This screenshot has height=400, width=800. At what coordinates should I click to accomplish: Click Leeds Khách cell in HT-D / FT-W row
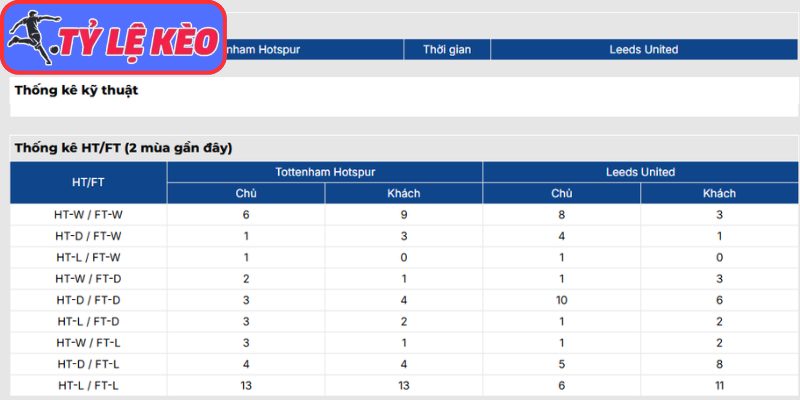tap(719, 236)
